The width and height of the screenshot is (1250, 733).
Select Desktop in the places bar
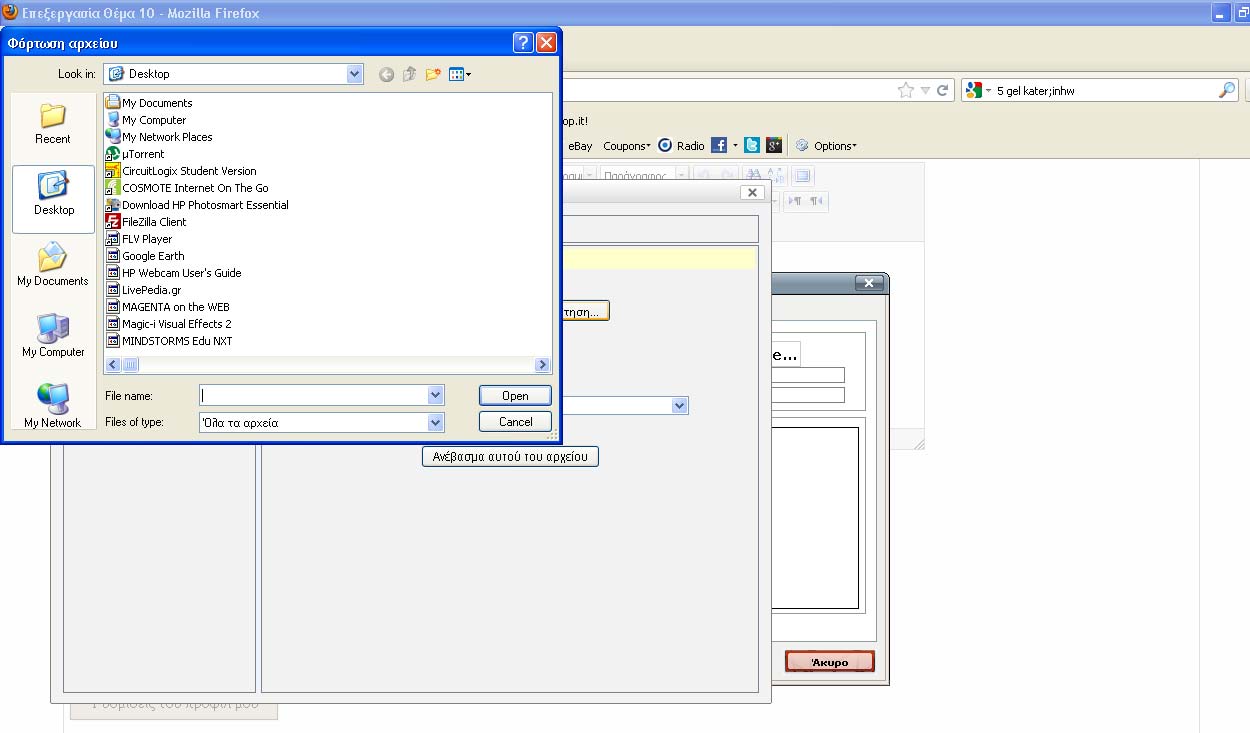[53, 198]
